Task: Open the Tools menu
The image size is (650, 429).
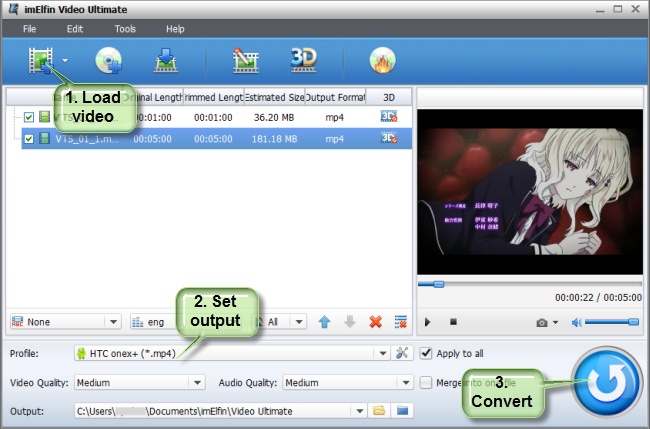Action: click(x=125, y=29)
